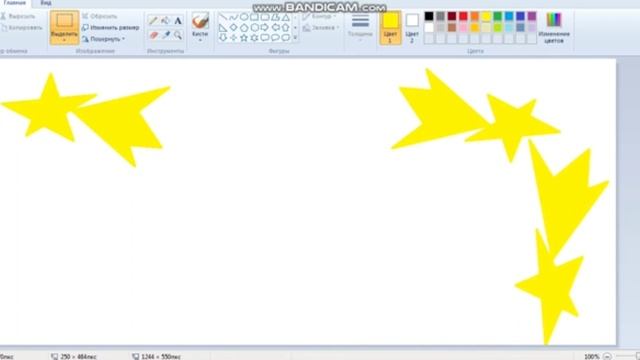Viewport: 640px width, 360px height.
Task: Select the Color picker eyedropper tool
Action: [165, 36]
